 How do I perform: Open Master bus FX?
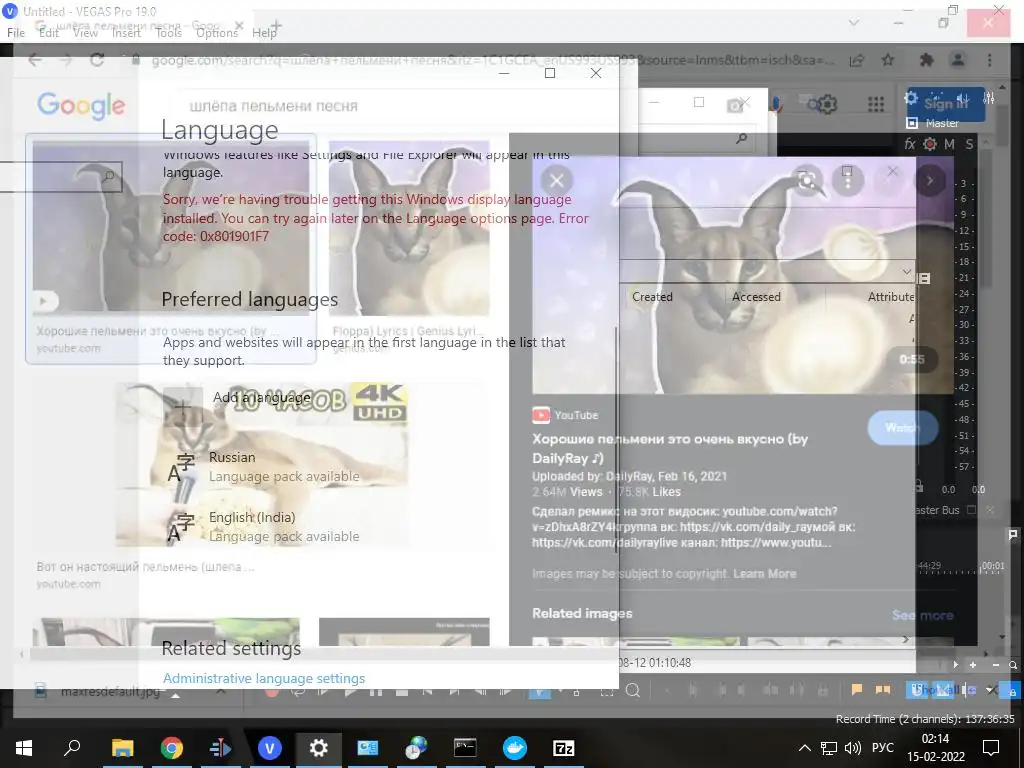tap(910, 144)
